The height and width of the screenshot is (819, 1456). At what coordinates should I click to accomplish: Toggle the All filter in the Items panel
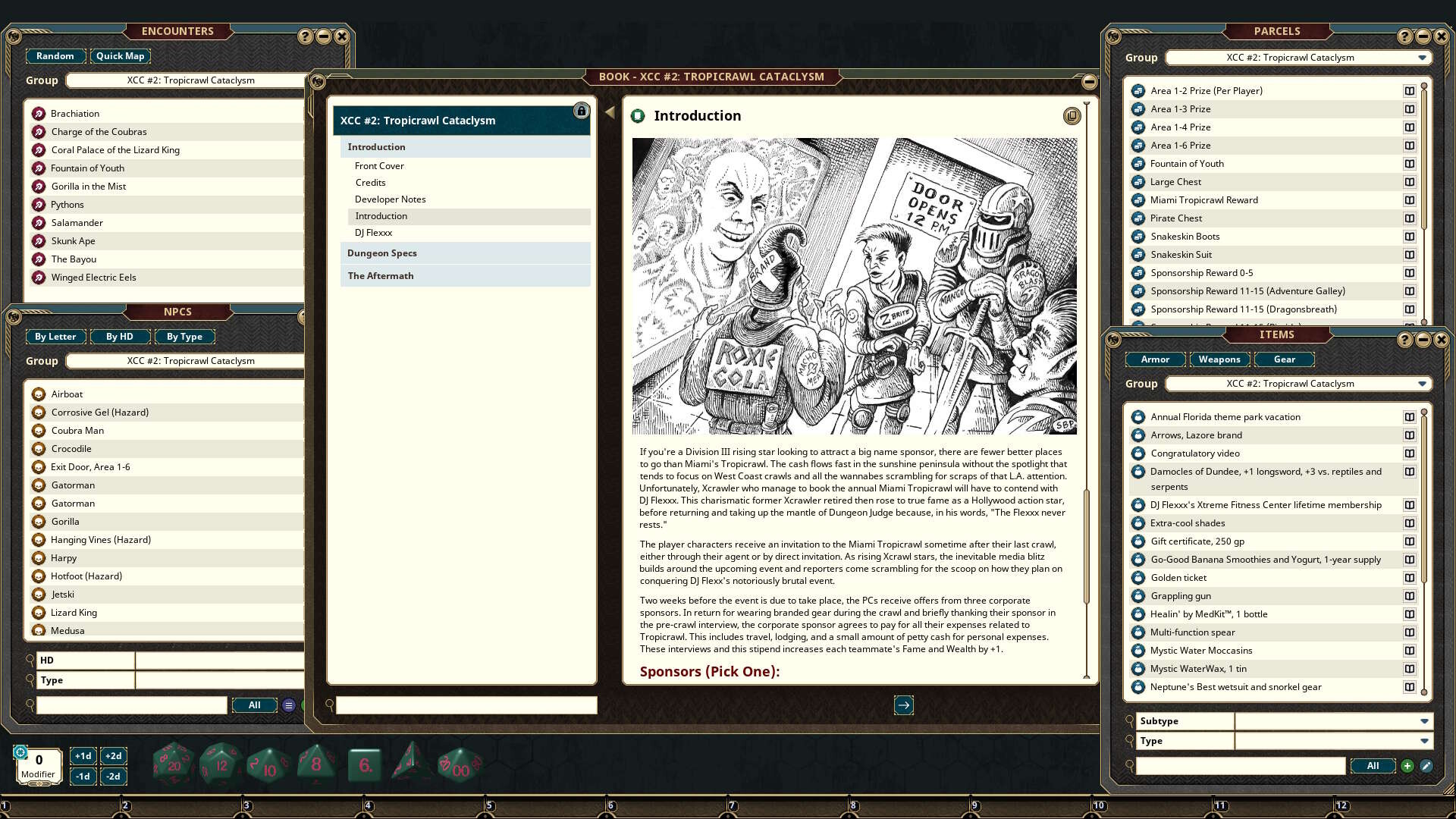[x=1373, y=766]
